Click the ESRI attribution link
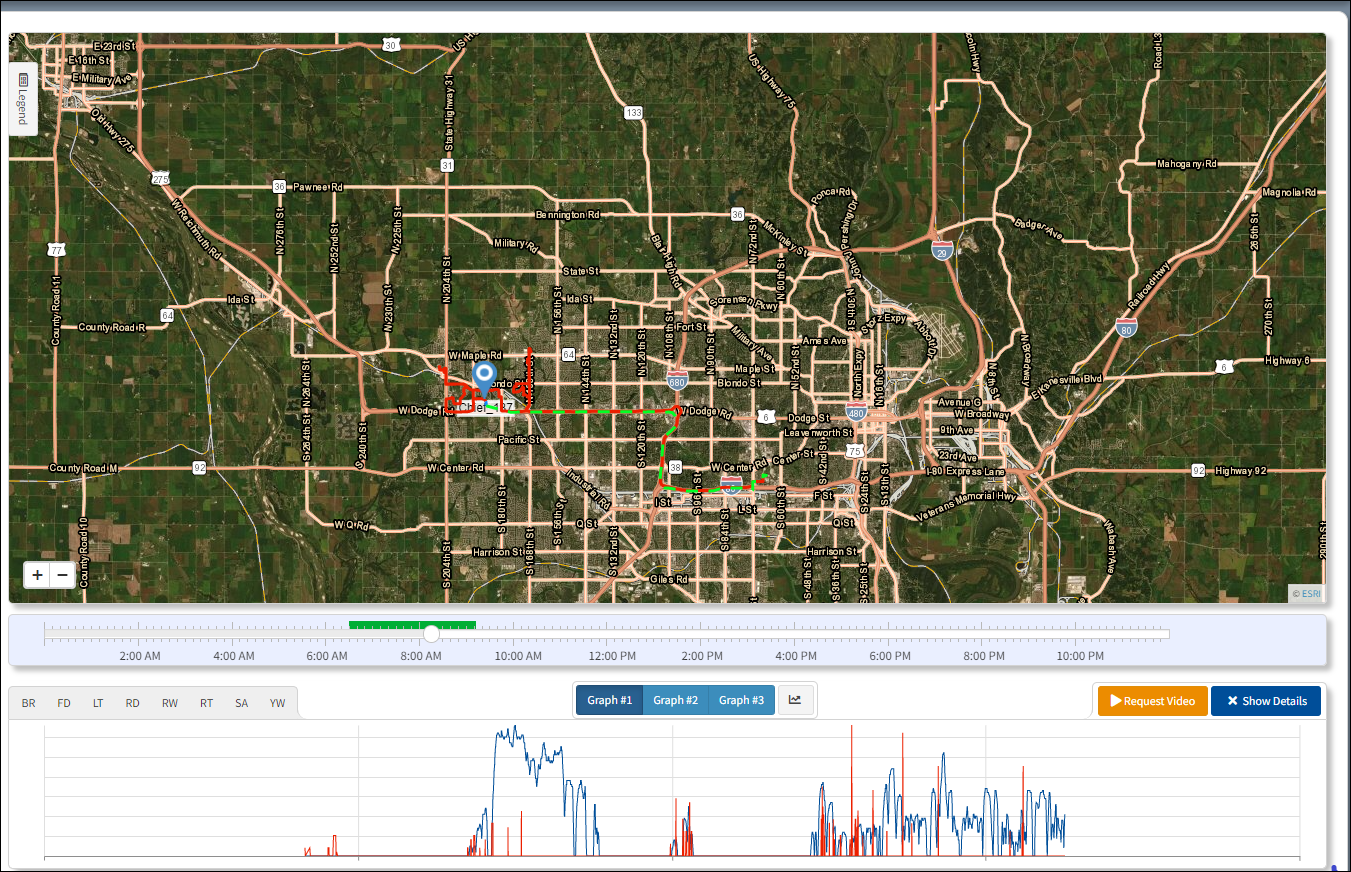The width and height of the screenshot is (1351, 872). pyautogui.click(x=1306, y=593)
